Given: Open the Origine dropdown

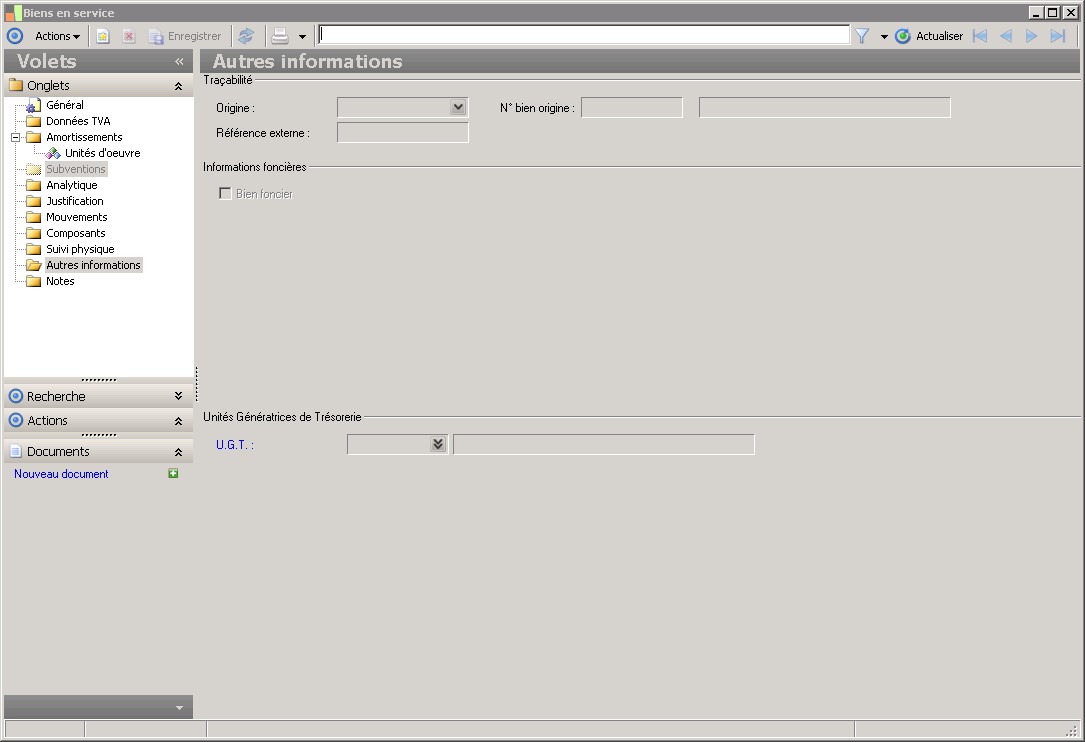Looking at the screenshot, I should (x=458, y=107).
